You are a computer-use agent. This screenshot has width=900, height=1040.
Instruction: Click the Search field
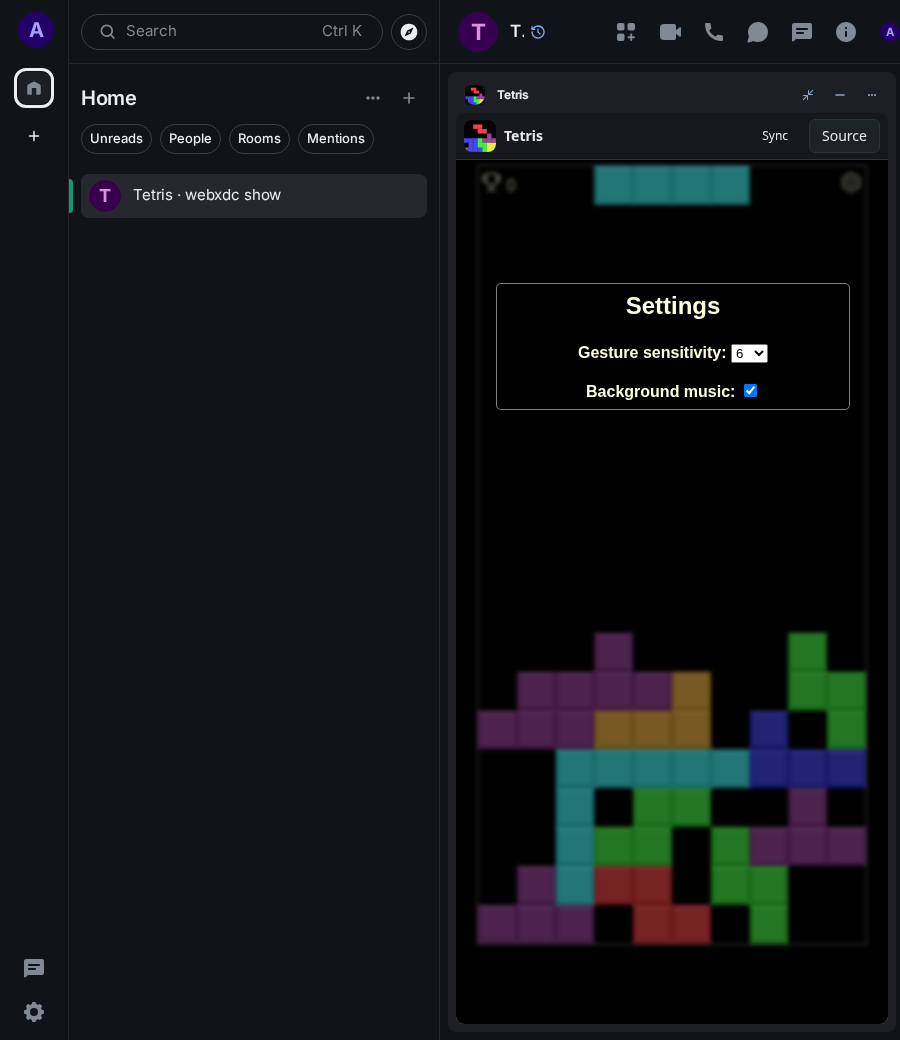(x=231, y=32)
